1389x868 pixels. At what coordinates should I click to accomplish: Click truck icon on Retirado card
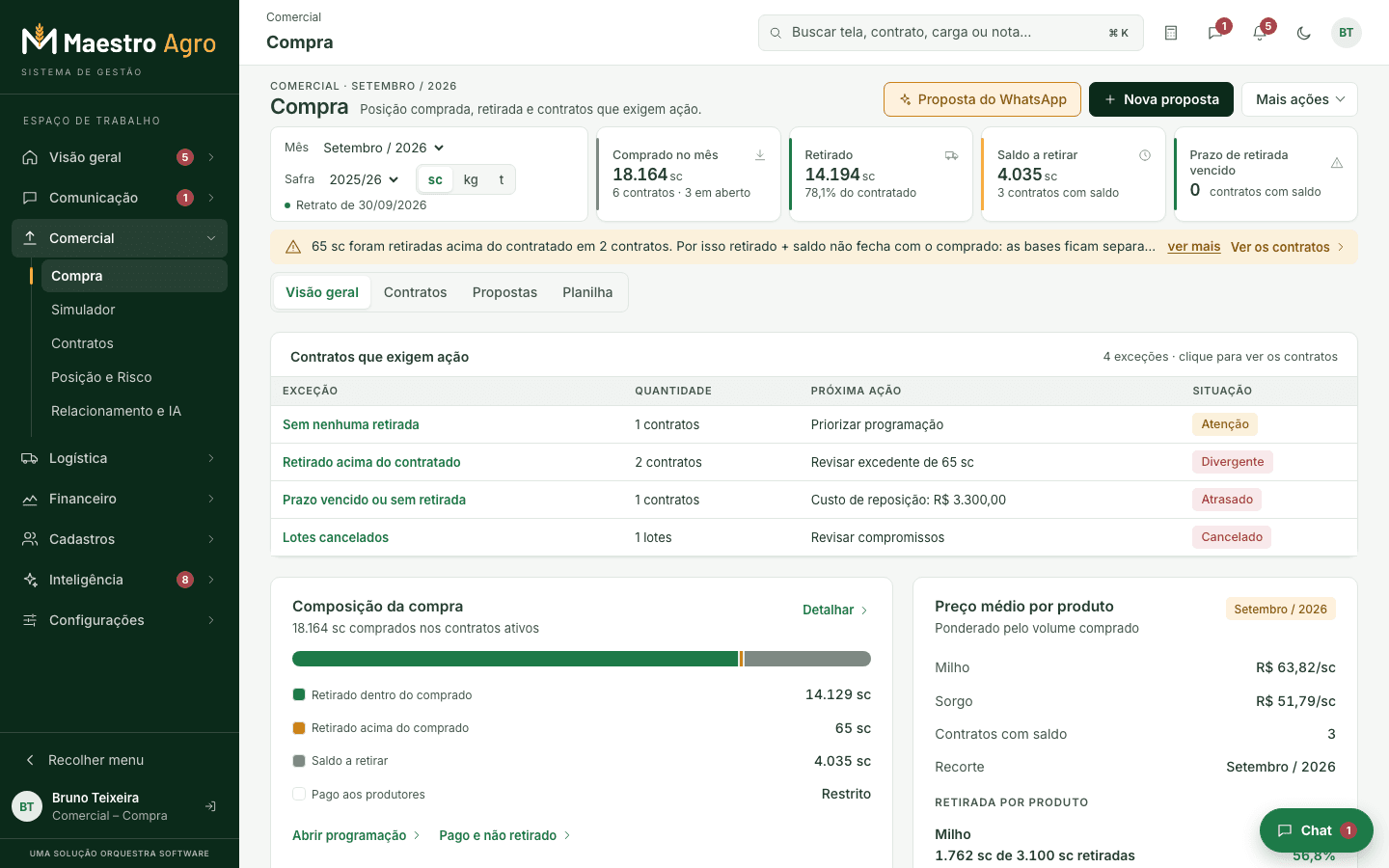click(x=952, y=155)
